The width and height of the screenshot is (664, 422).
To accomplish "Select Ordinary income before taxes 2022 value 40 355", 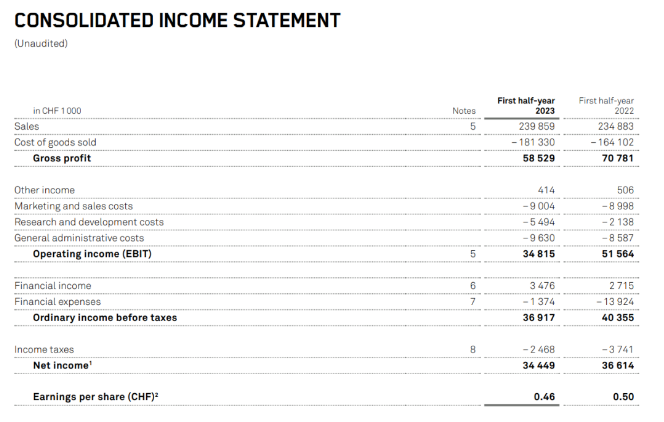I will tap(614, 317).
